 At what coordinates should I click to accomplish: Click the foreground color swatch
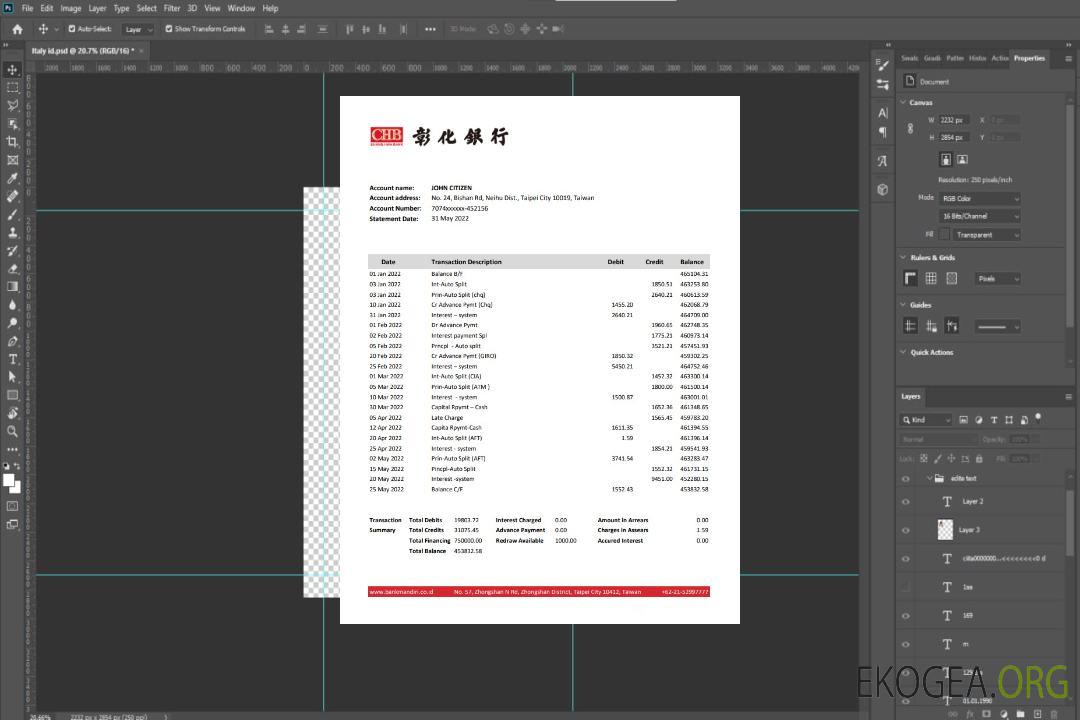[x=9, y=481]
